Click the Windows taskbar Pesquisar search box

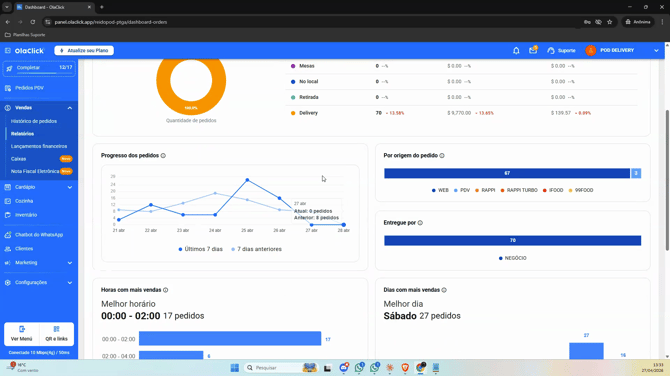point(280,368)
